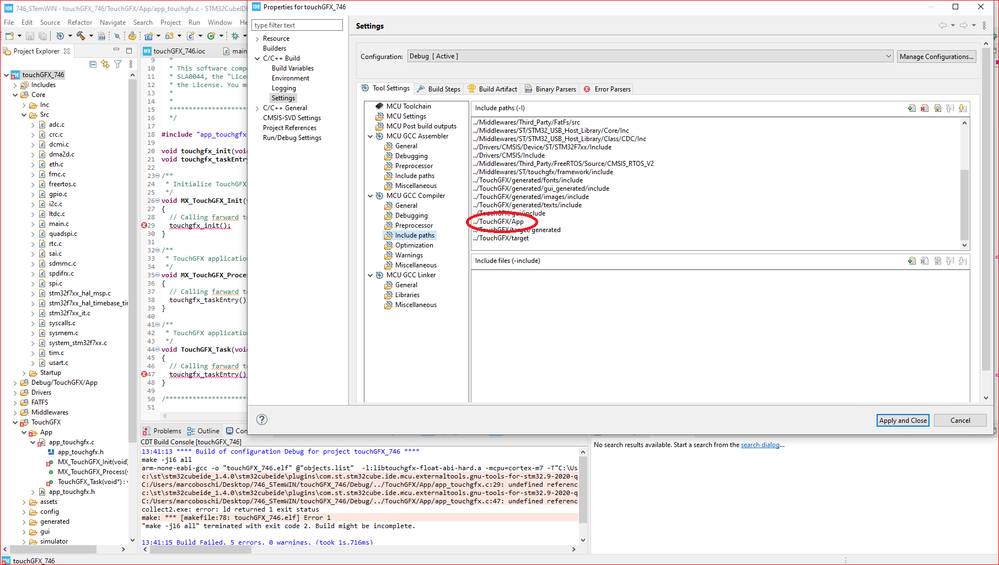Click the Add include path icon

click(x=911, y=108)
